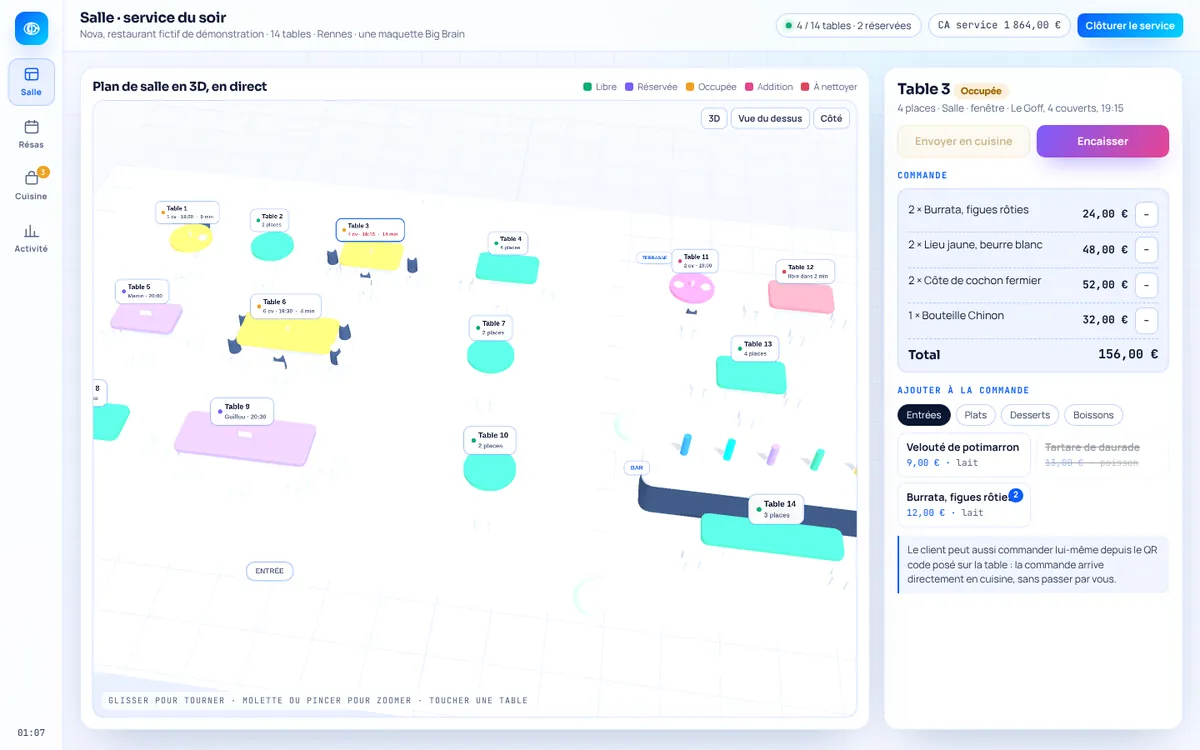
Task: Select the Boissons category tab
Action: point(1093,415)
